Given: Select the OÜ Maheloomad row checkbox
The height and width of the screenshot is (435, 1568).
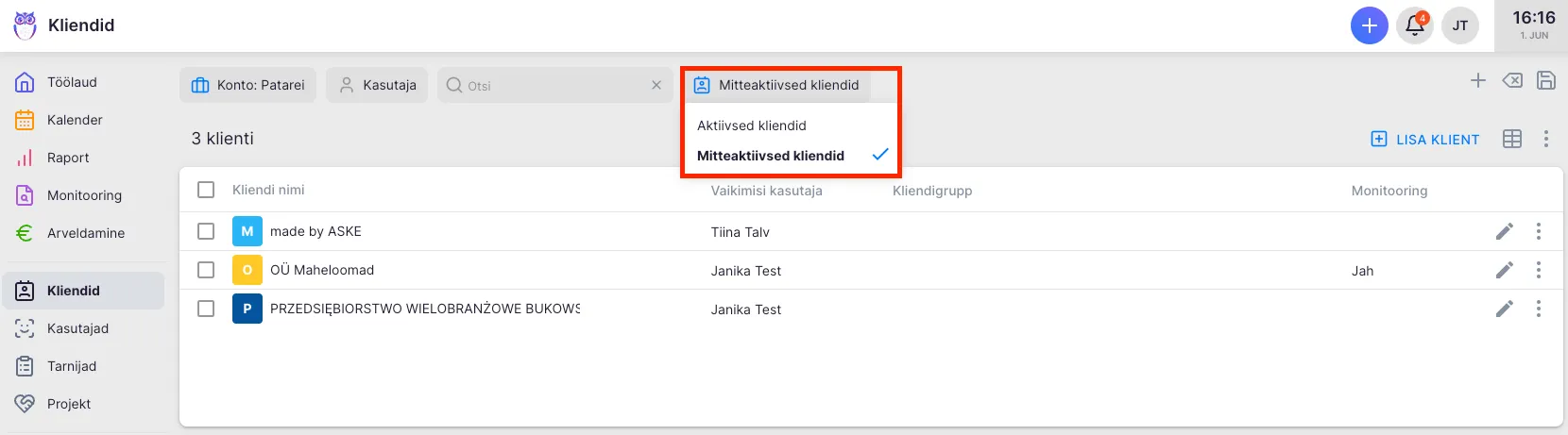Looking at the screenshot, I should pos(206,270).
